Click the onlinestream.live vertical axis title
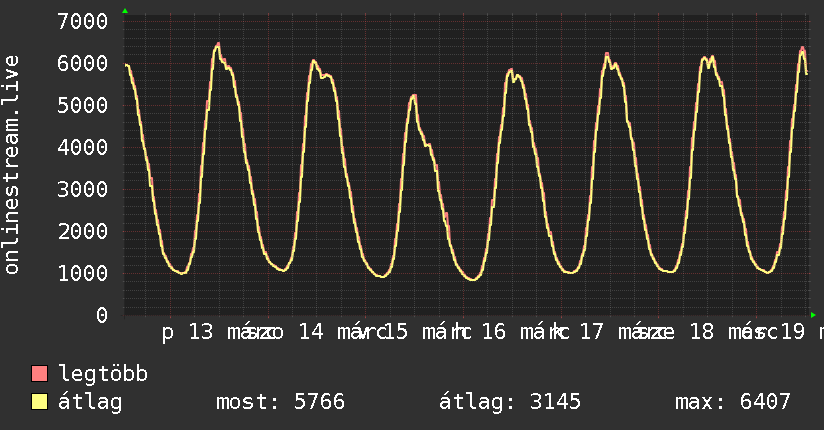The image size is (824, 430). [x=12, y=165]
